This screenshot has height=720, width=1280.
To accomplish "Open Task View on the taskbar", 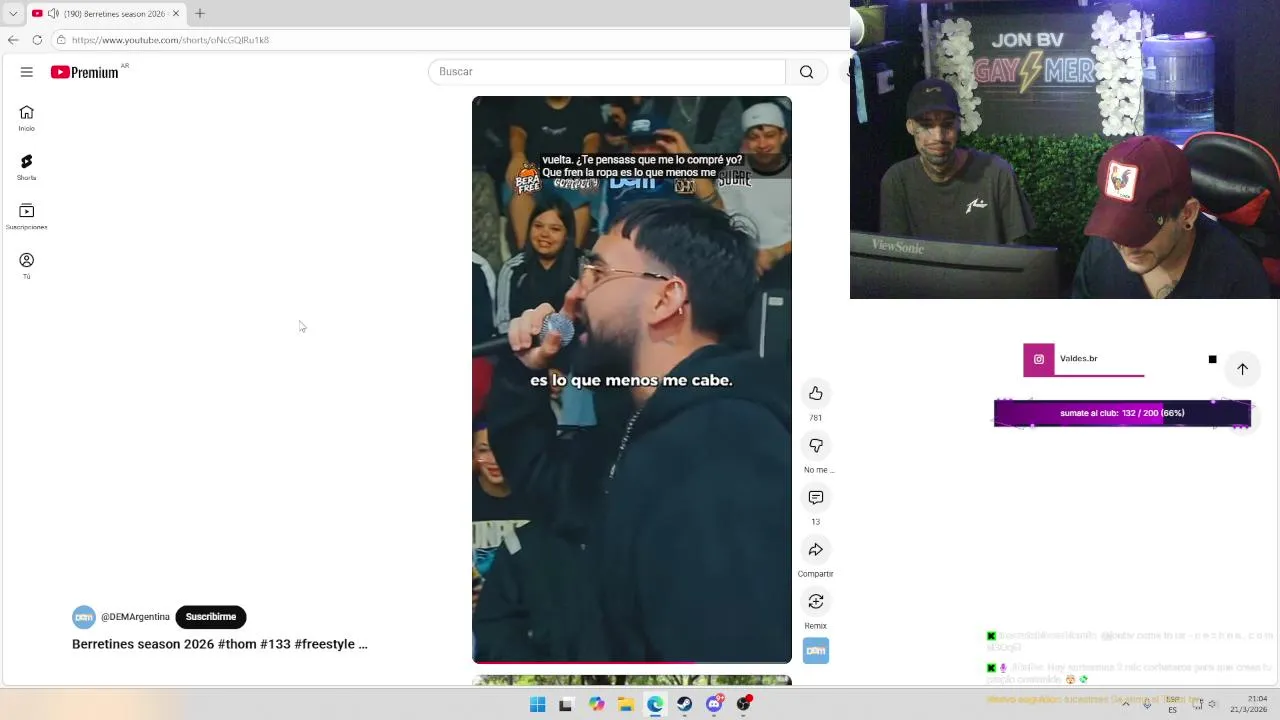I will 566,704.
